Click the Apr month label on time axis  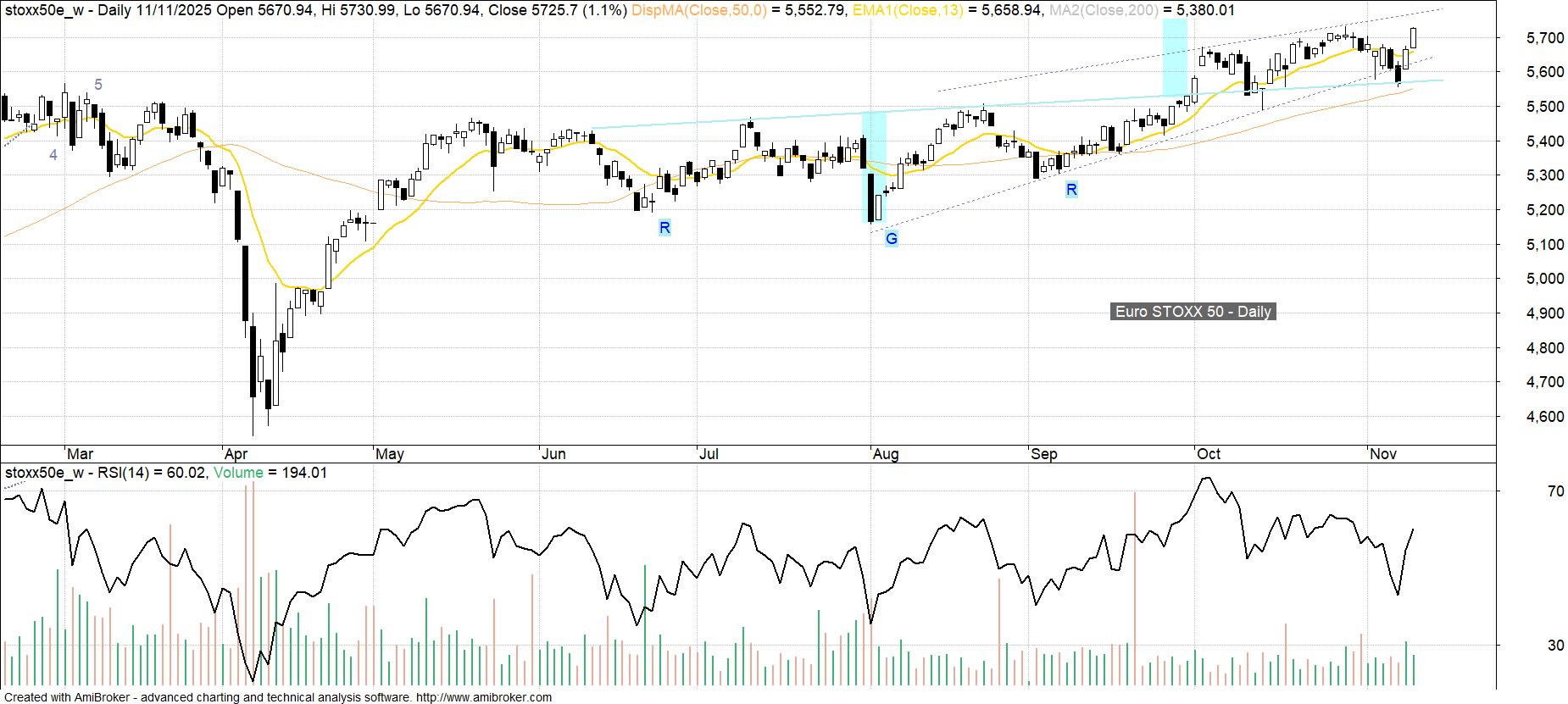point(236,454)
